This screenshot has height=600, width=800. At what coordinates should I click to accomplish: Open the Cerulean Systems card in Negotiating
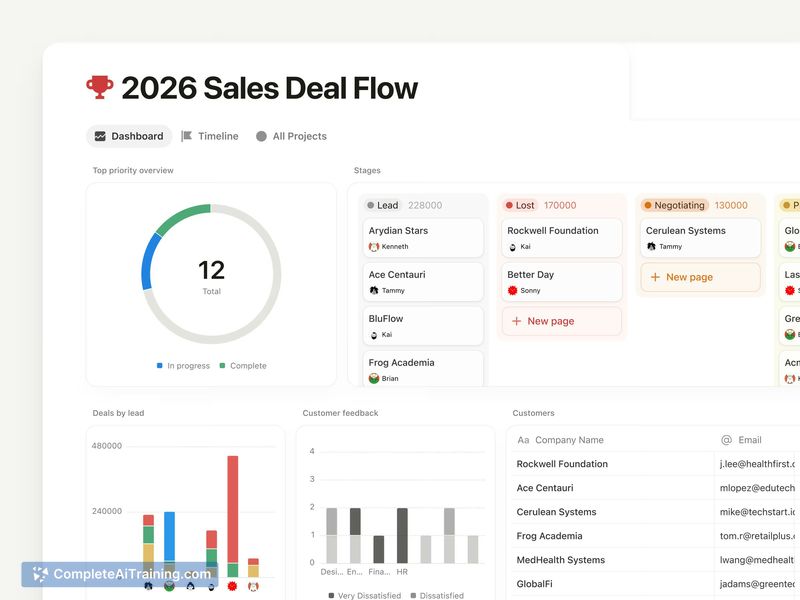(x=701, y=238)
